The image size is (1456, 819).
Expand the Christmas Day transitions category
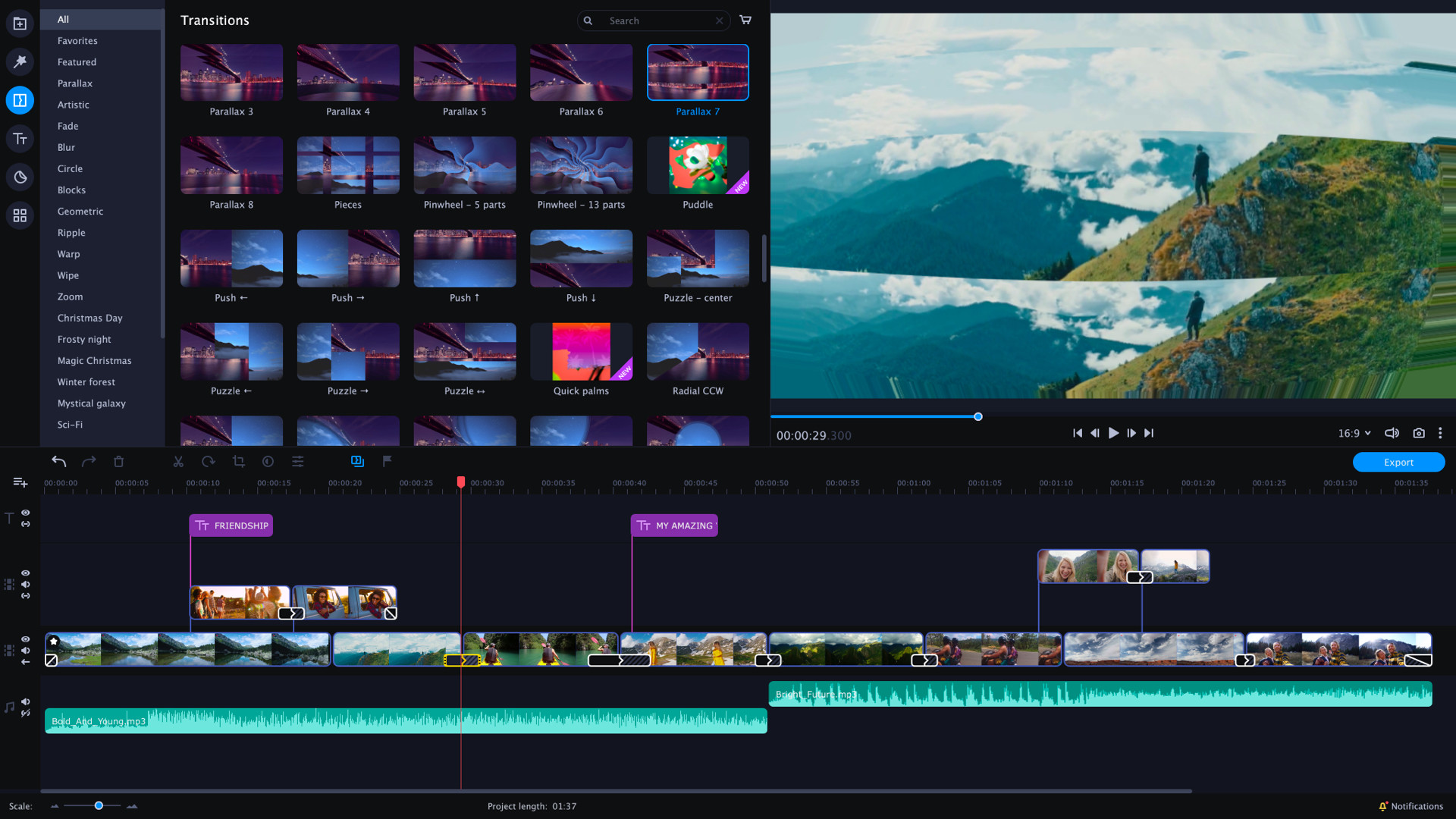point(89,318)
